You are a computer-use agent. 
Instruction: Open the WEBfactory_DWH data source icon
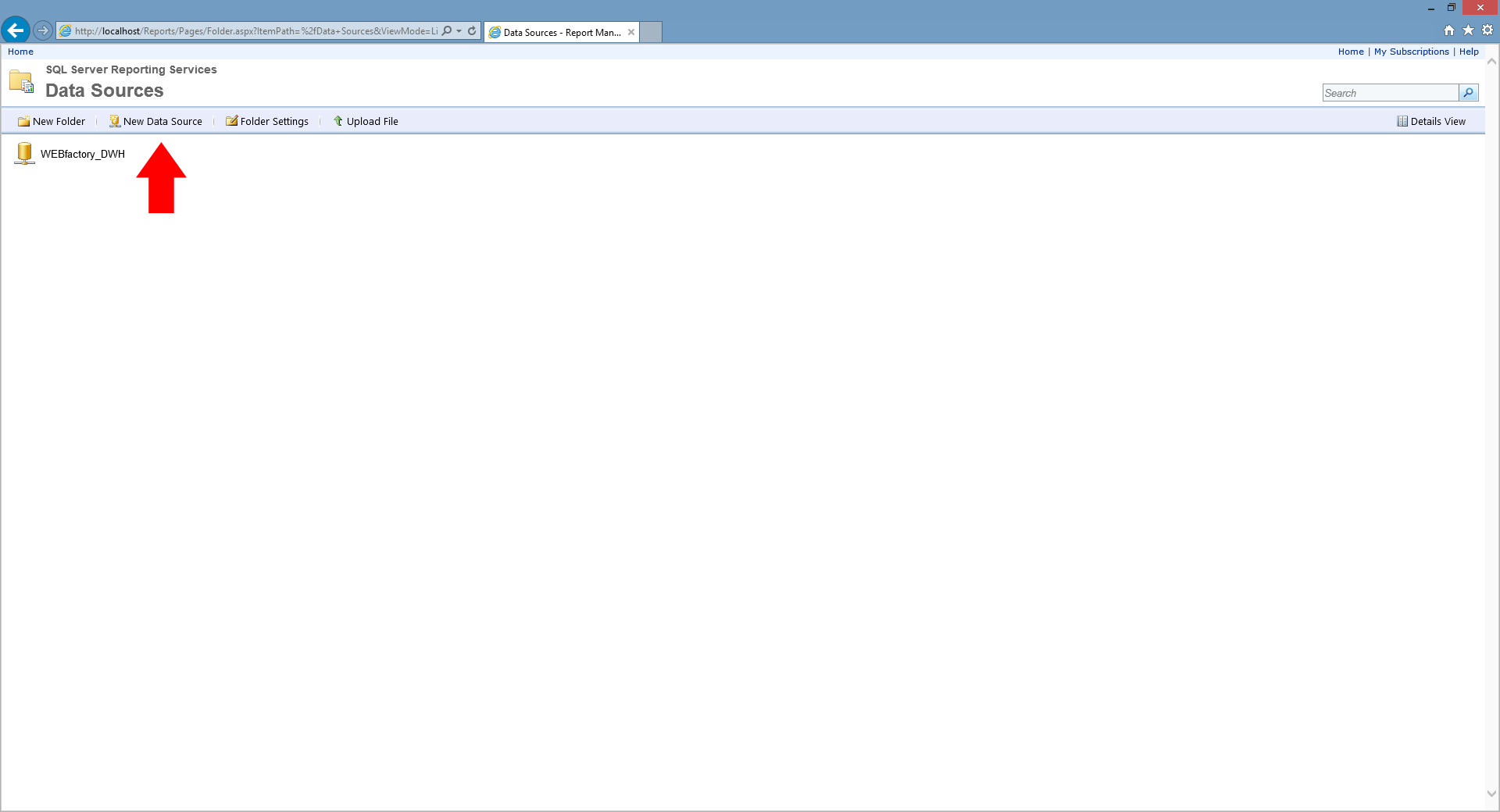click(x=23, y=153)
